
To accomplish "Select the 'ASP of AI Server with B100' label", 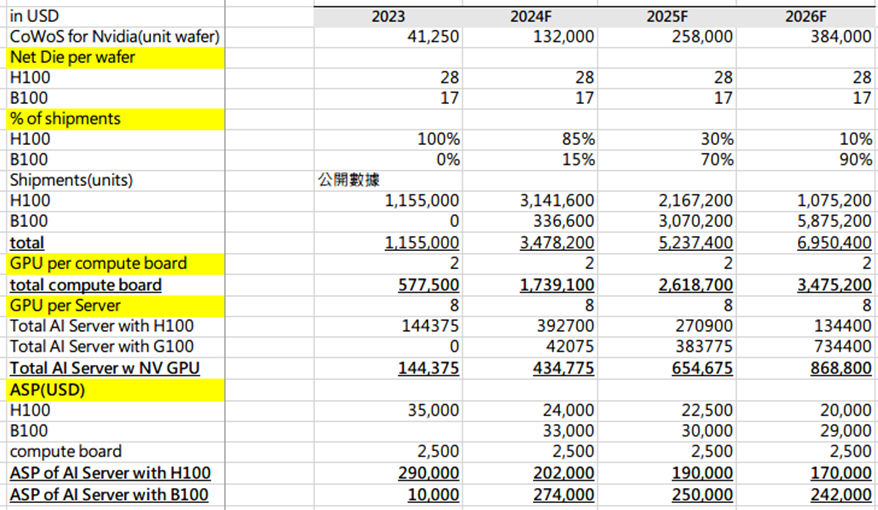I will point(109,495).
